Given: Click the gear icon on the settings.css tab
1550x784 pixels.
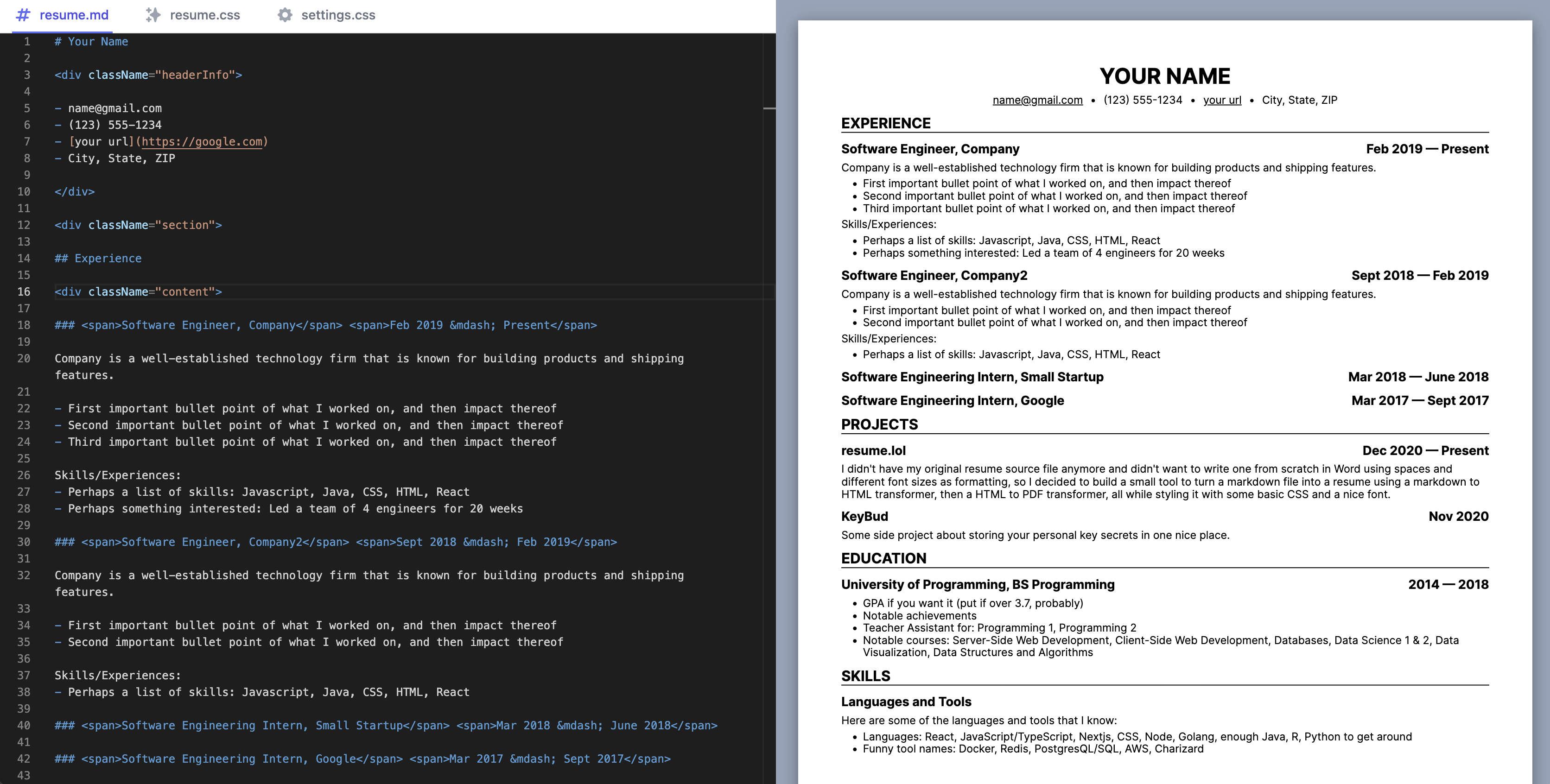Looking at the screenshot, I should 285,15.
